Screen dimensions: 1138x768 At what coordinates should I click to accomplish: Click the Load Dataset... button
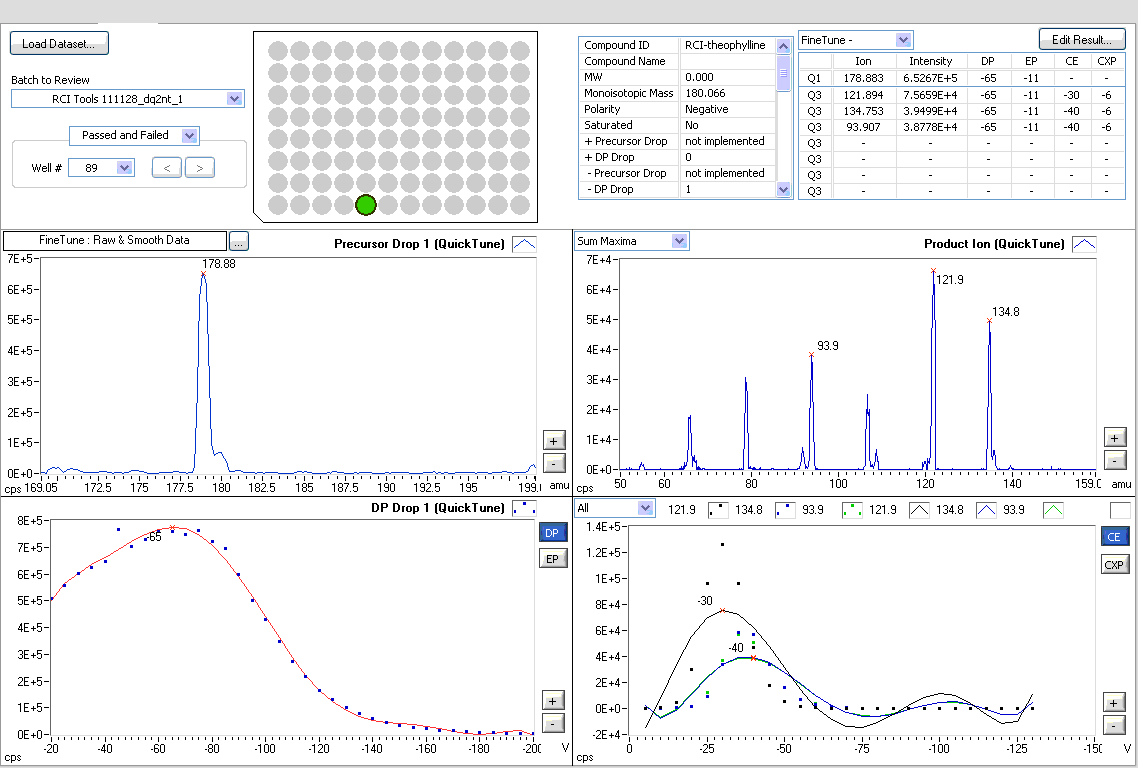[59, 44]
